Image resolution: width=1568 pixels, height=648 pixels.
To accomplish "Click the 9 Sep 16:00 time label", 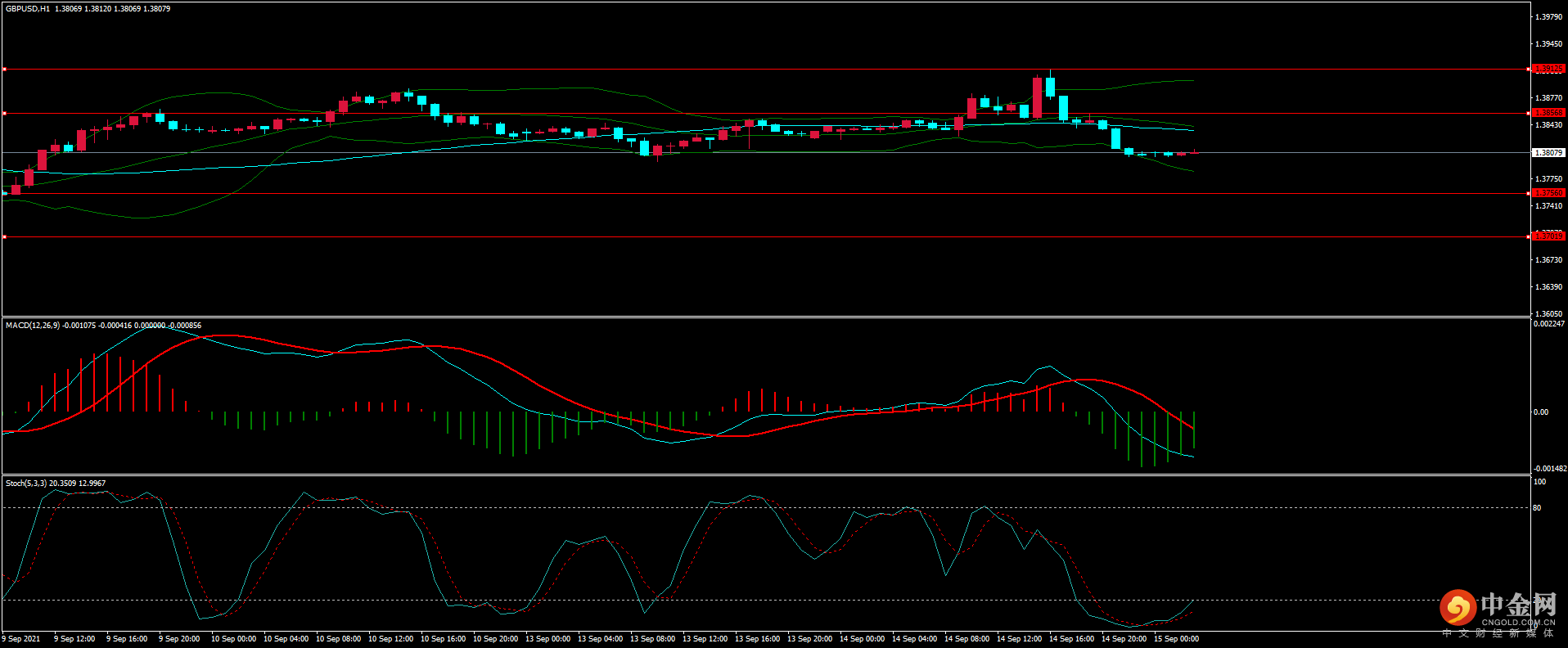I will click(x=127, y=639).
